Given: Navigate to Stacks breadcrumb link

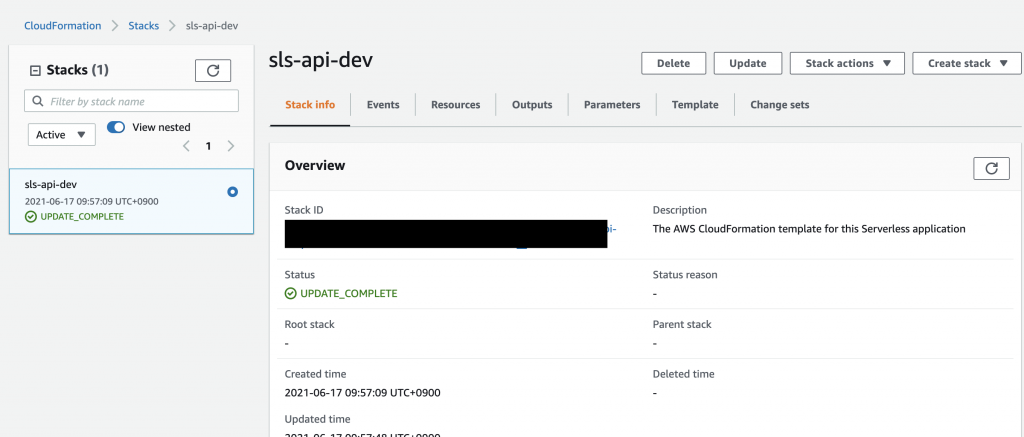Looking at the screenshot, I should (x=144, y=26).
